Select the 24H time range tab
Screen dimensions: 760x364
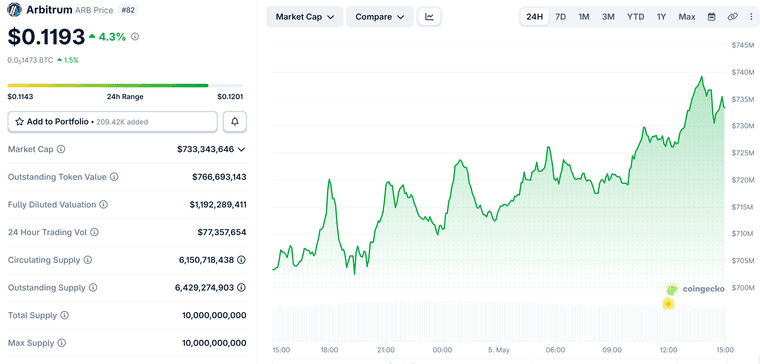coord(535,17)
